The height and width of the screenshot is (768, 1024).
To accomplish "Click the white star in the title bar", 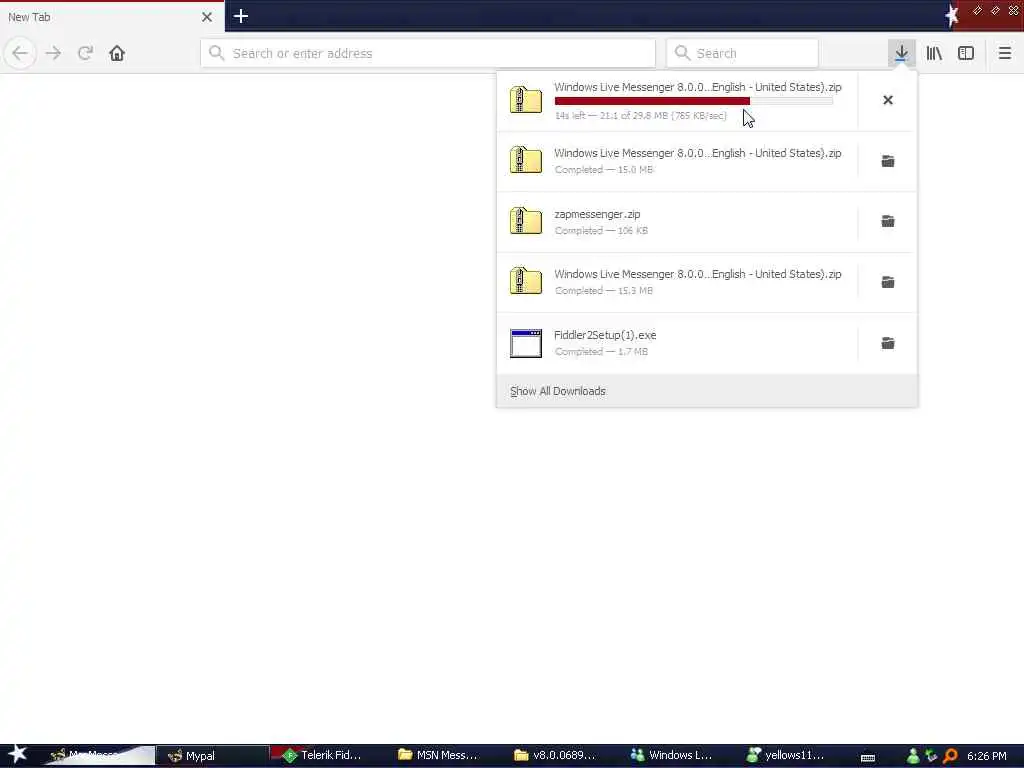I will [x=952, y=15].
